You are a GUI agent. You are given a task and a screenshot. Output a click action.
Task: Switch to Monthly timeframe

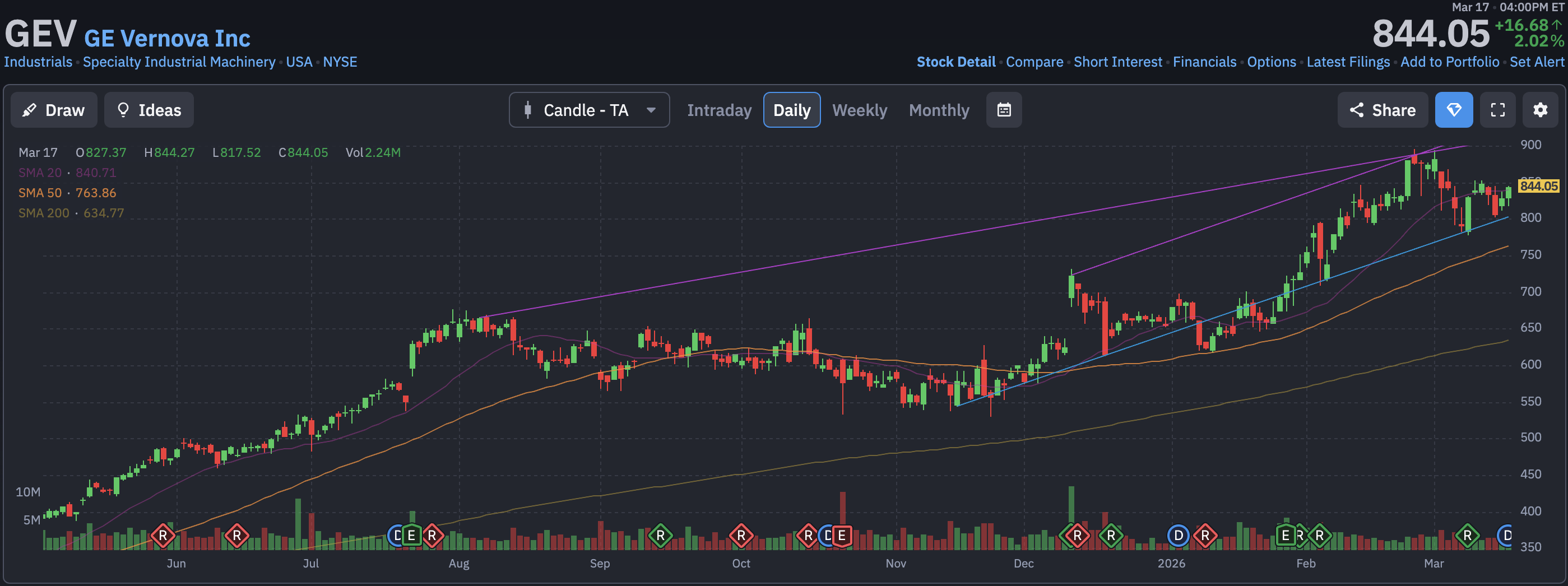click(939, 110)
